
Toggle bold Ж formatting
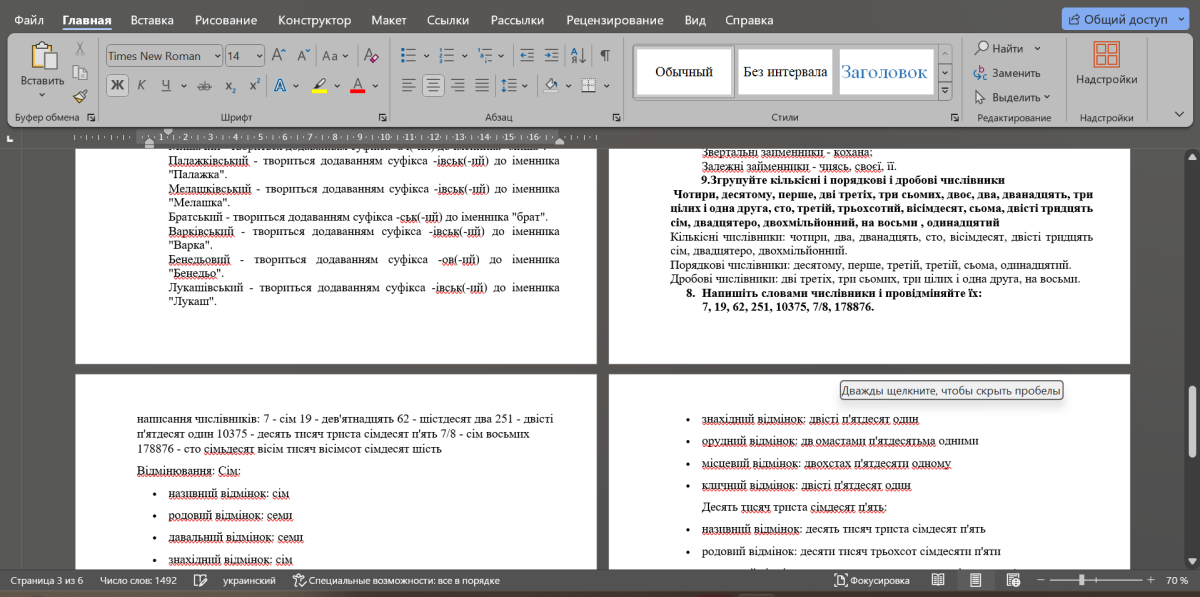pos(117,86)
